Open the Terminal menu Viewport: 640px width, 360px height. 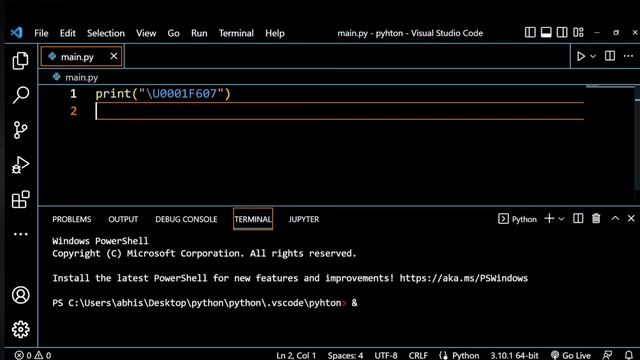pyautogui.click(x=236, y=33)
